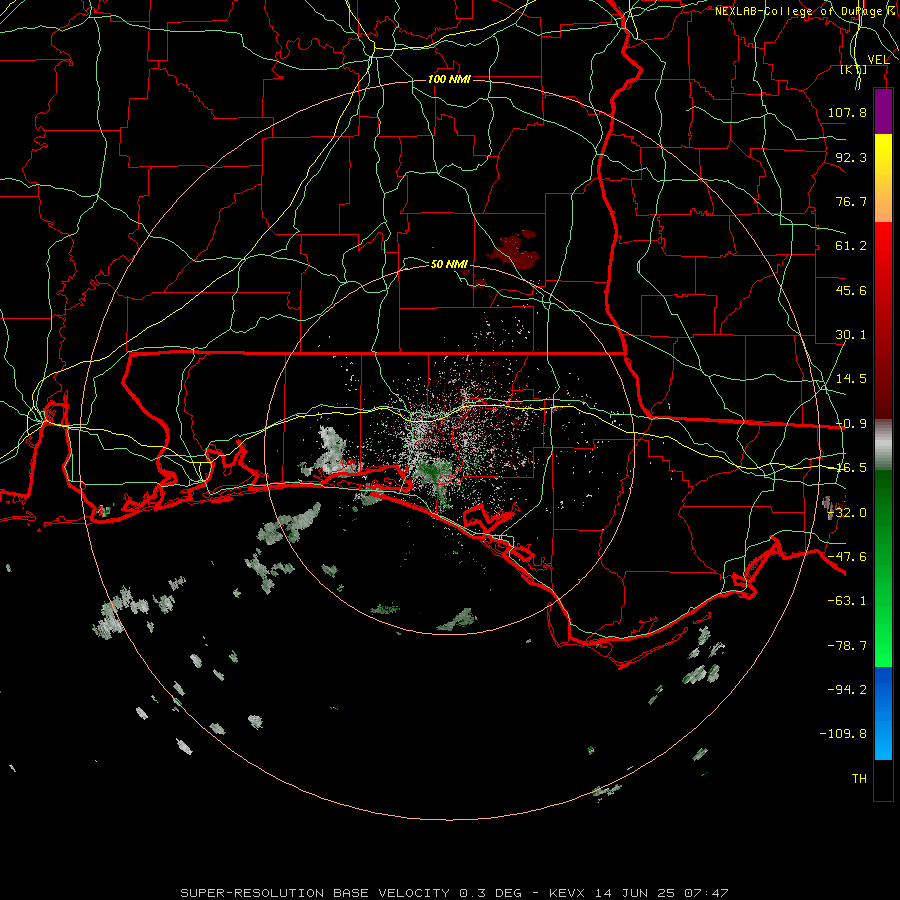Click the 45.6 velocity scale value

coord(851,290)
